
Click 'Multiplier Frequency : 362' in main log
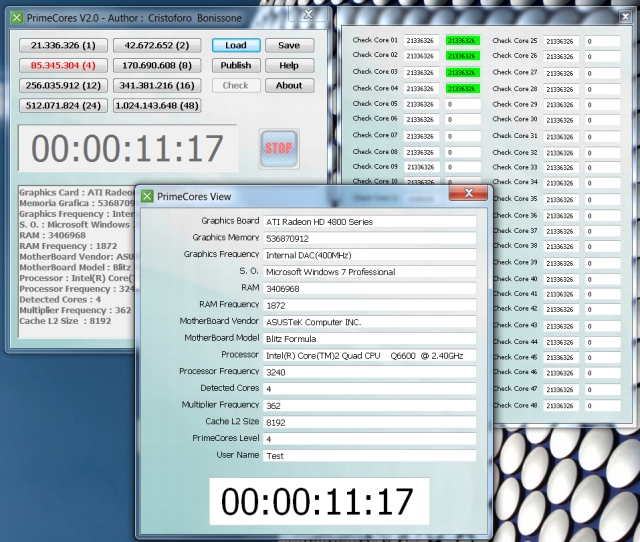click(75, 310)
